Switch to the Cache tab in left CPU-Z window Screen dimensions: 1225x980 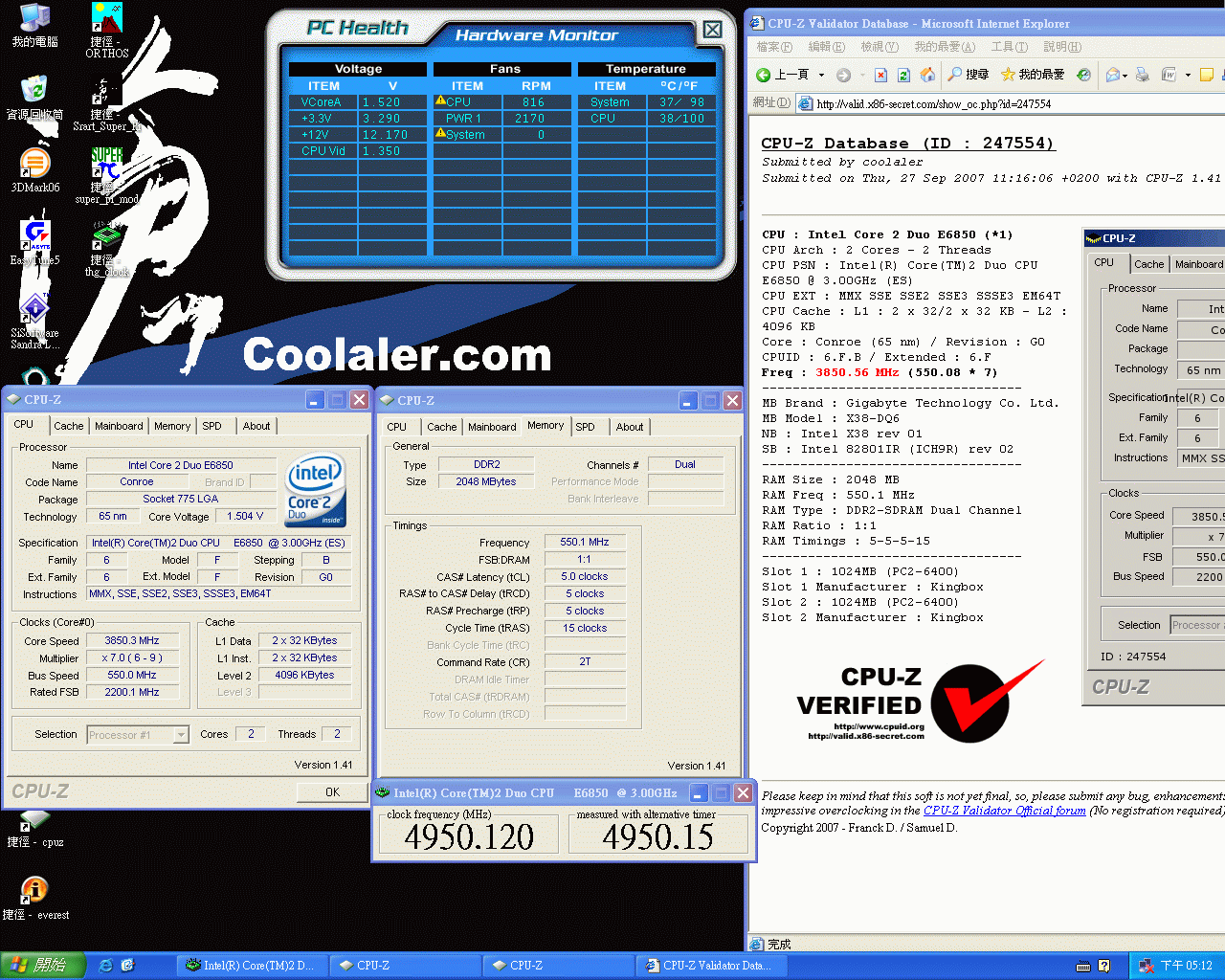tap(68, 426)
